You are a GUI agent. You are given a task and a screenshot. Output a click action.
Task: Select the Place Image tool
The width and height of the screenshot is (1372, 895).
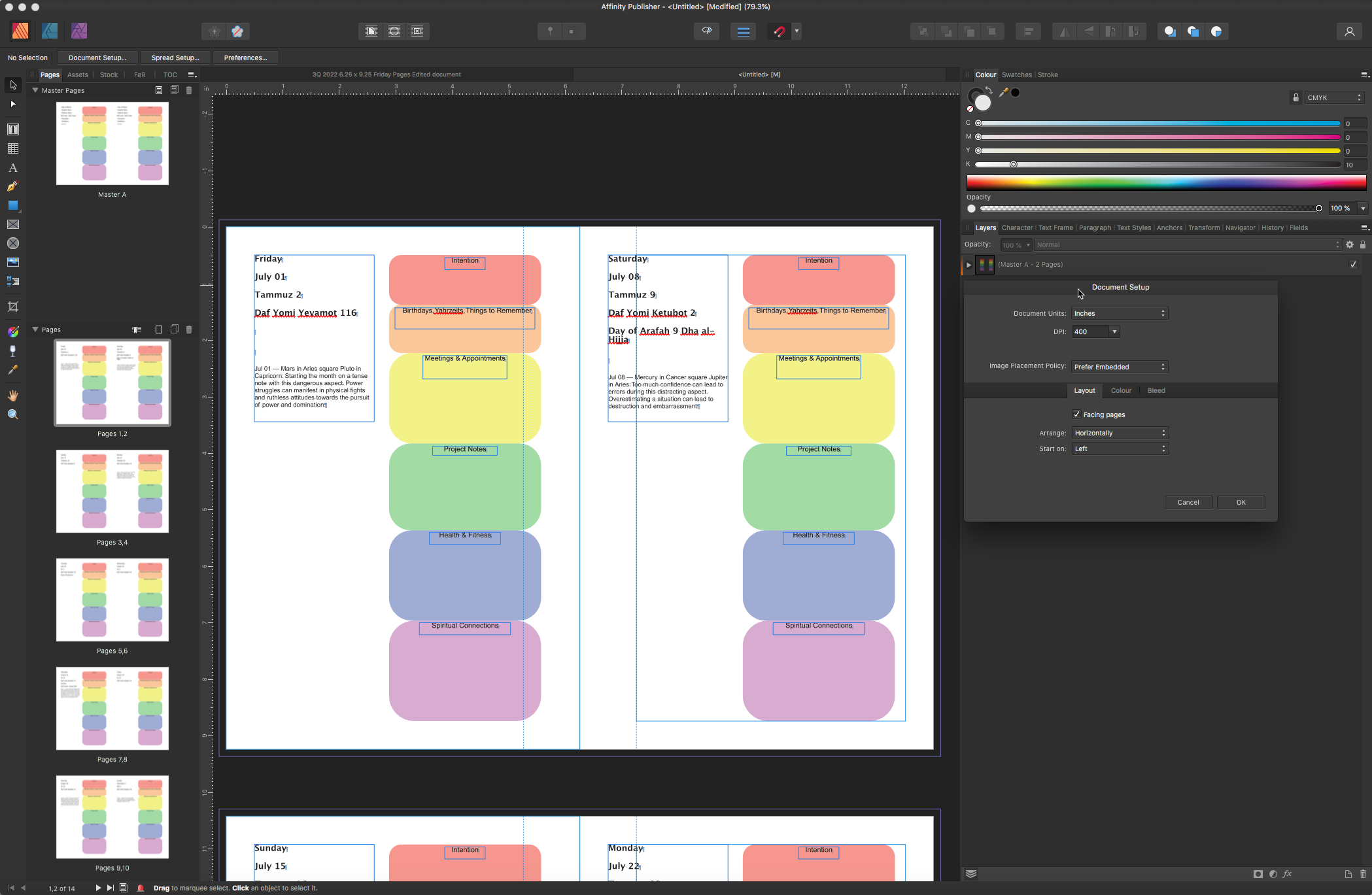[13, 262]
